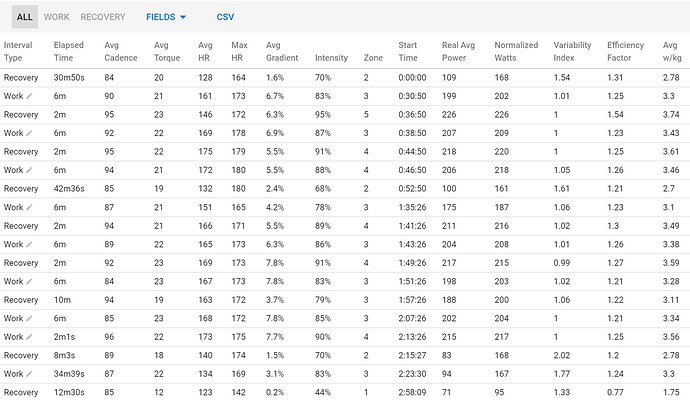
Task: Click the Normalized Watts column header
Action: click(x=516, y=51)
